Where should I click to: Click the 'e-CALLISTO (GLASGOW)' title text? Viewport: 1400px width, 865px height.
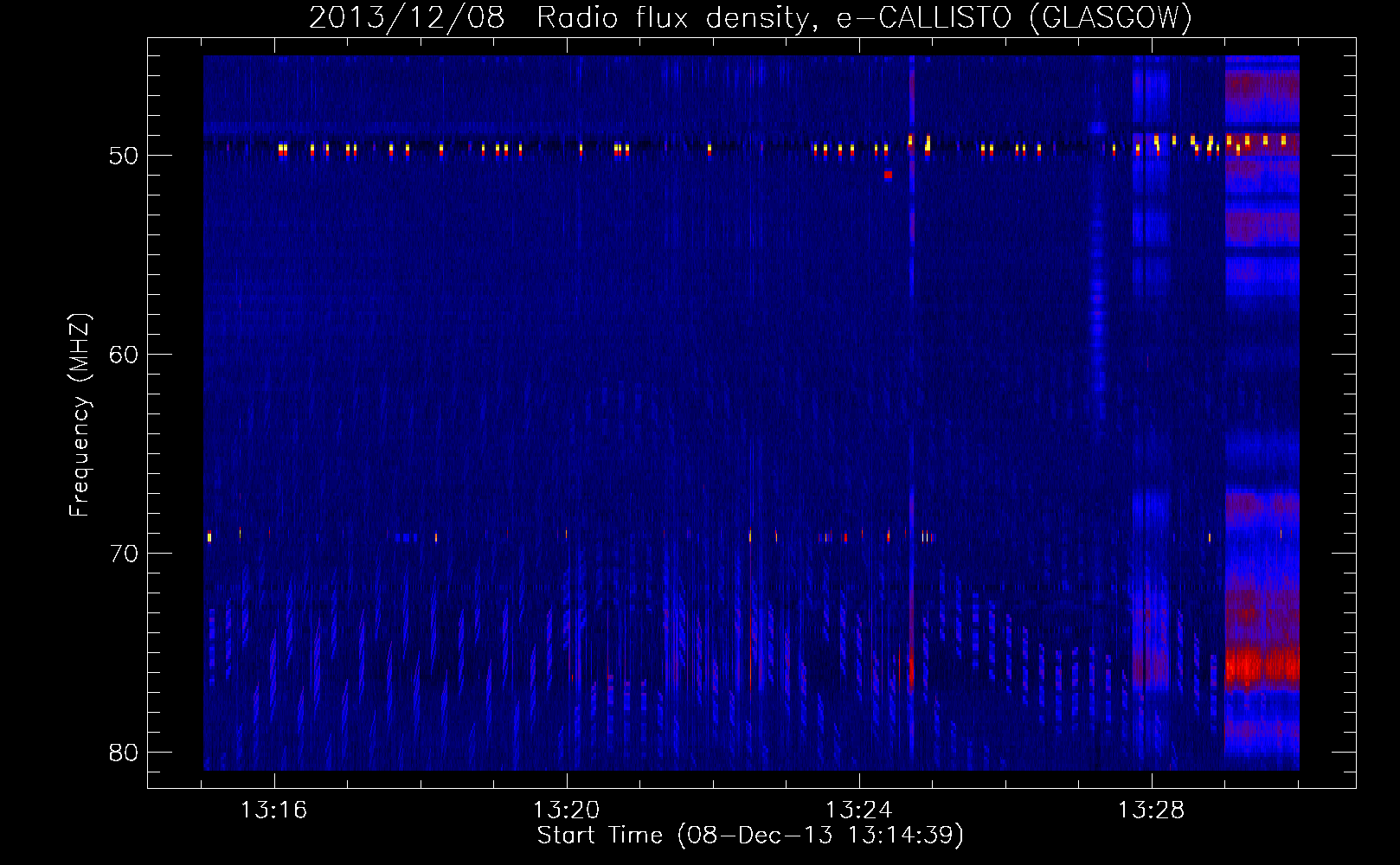[1014, 18]
